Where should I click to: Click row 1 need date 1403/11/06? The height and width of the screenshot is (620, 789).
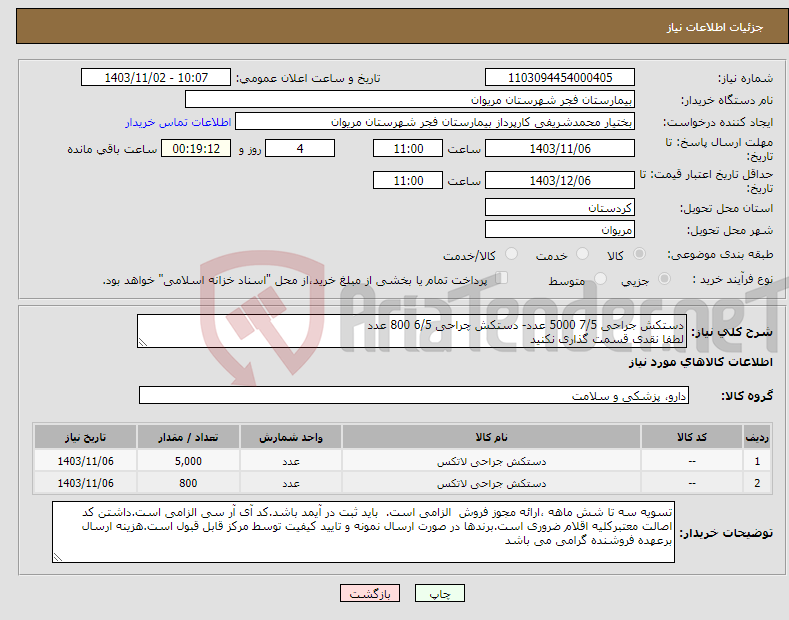coord(86,461)
